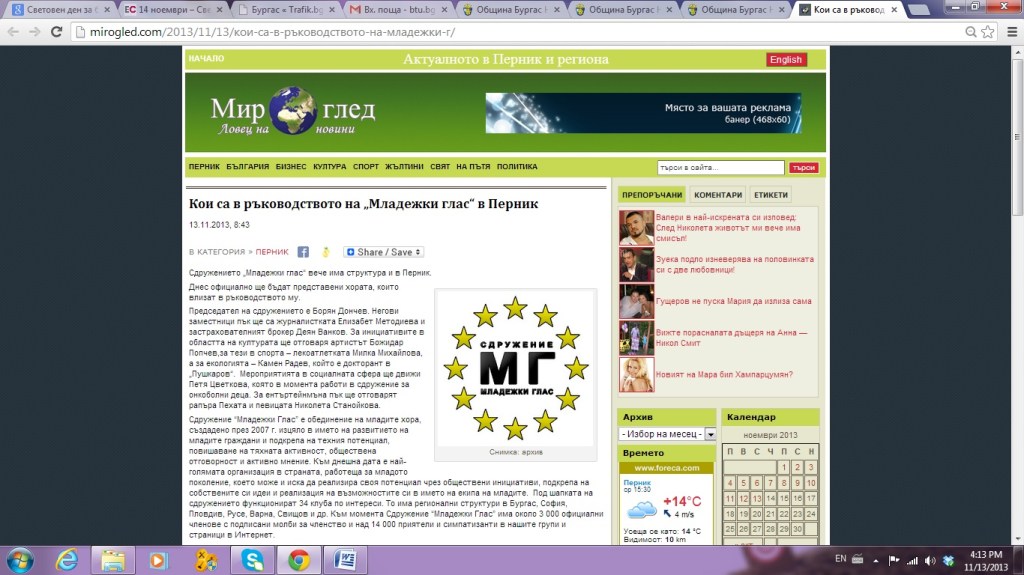The width and height of the screenshot is (1024, 575).
Task: Open Skype from the taskbar
Action: pyautogui.click(x=247, y=559)
